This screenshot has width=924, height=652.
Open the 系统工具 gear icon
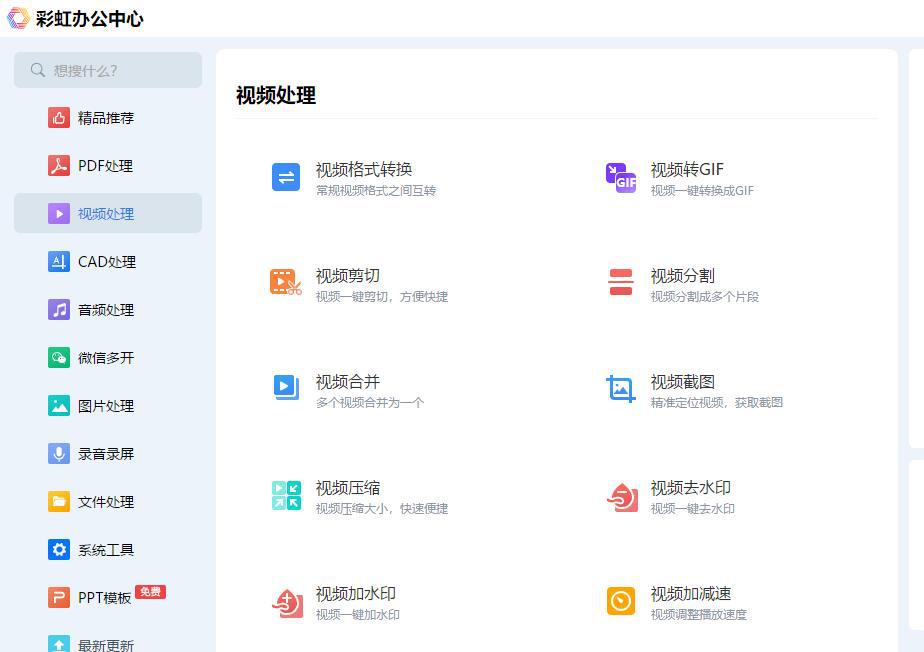point(59,549)
